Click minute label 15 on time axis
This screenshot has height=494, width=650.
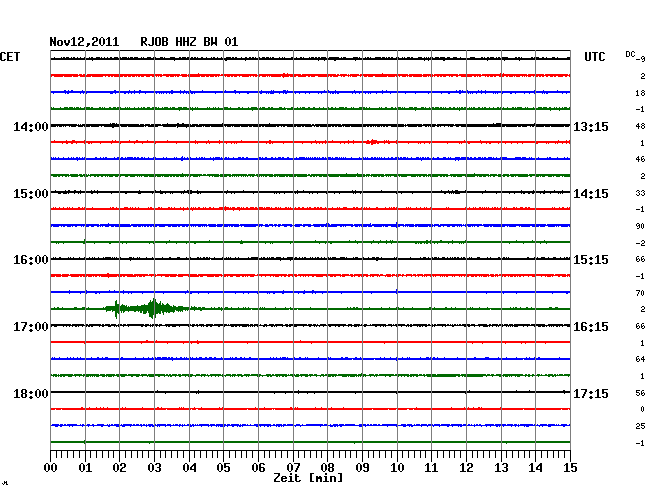[570, 468]
